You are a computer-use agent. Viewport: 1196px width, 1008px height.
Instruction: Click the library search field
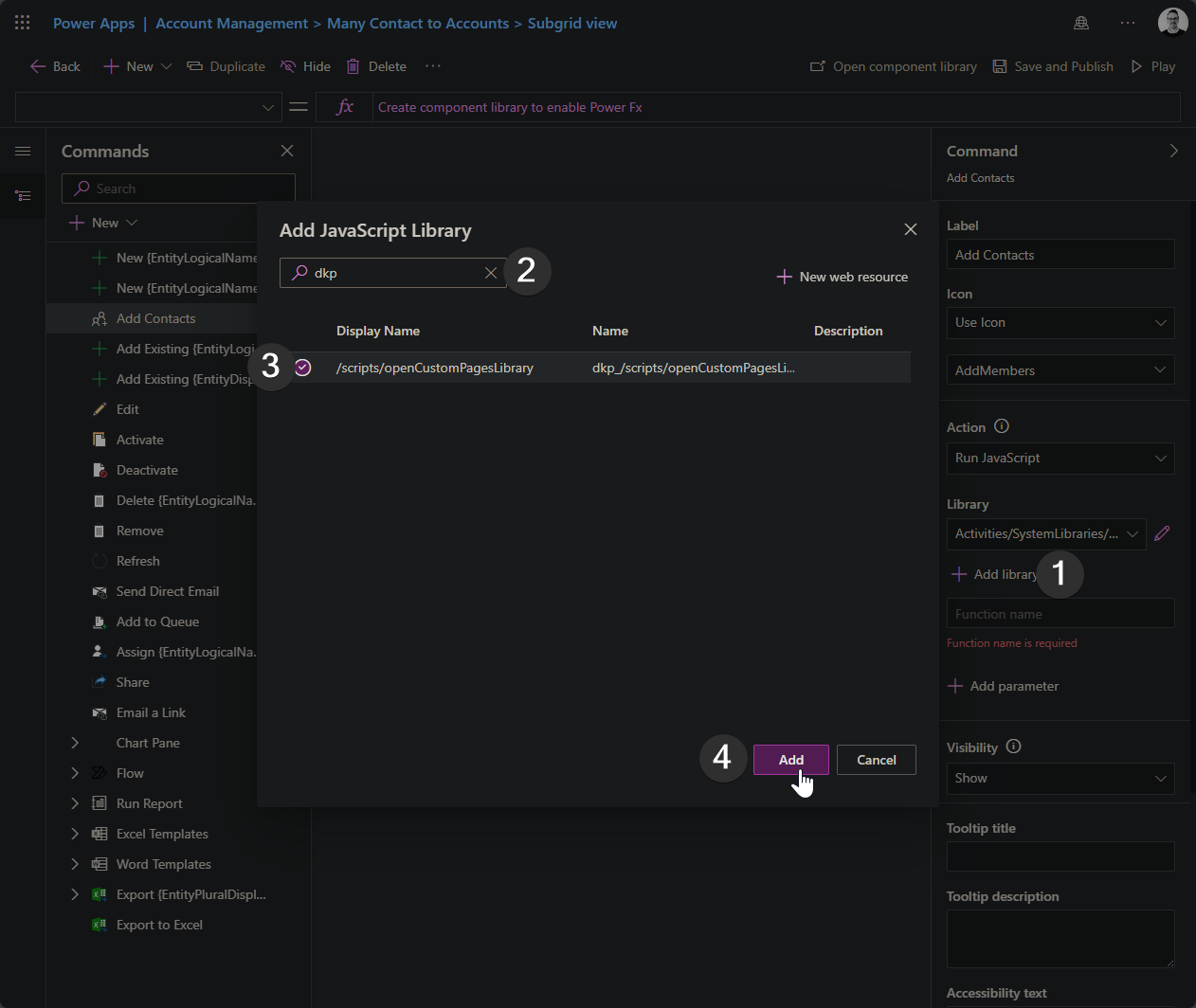(393, 273)
